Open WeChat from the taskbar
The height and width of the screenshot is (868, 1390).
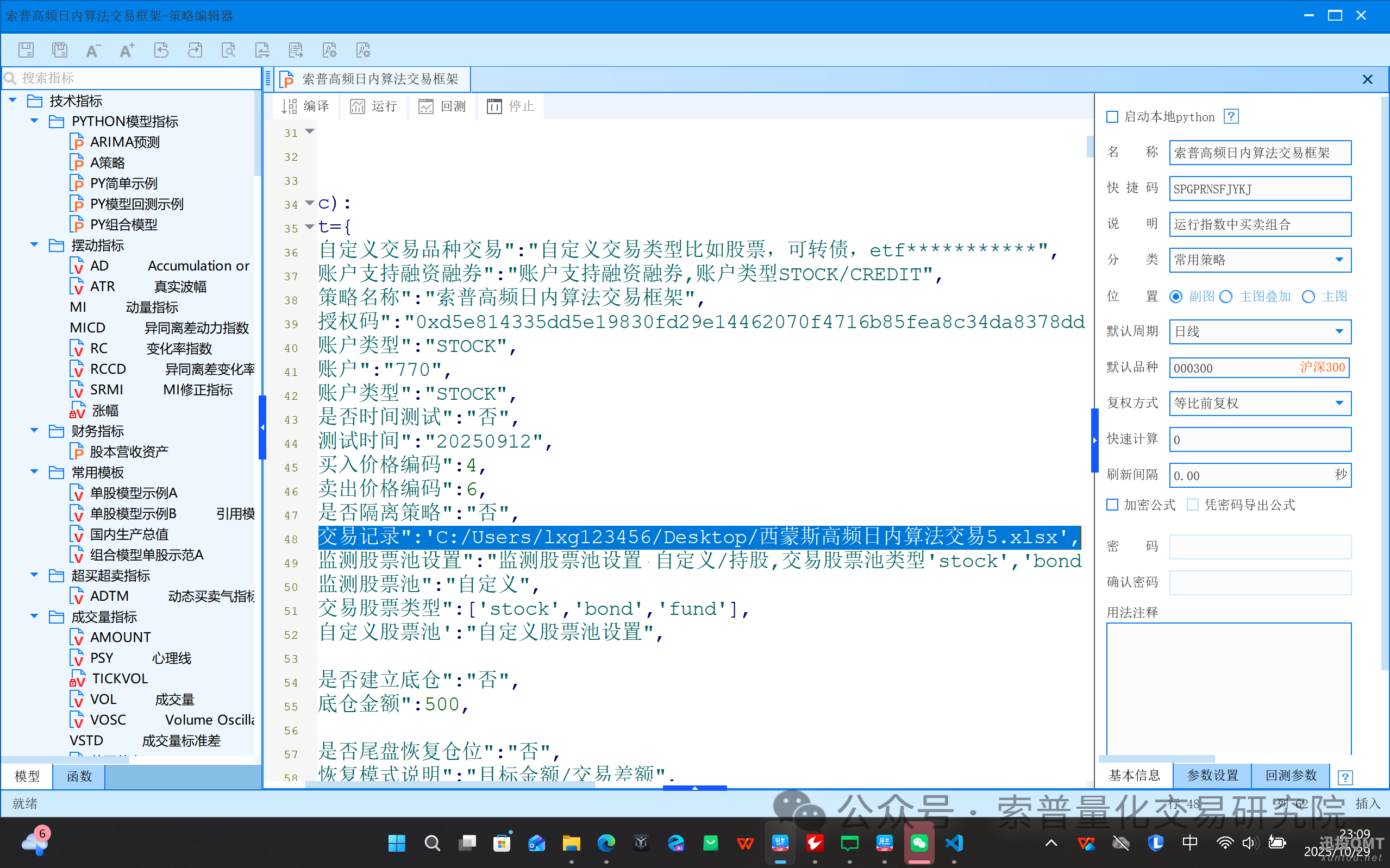coord(919,842)
